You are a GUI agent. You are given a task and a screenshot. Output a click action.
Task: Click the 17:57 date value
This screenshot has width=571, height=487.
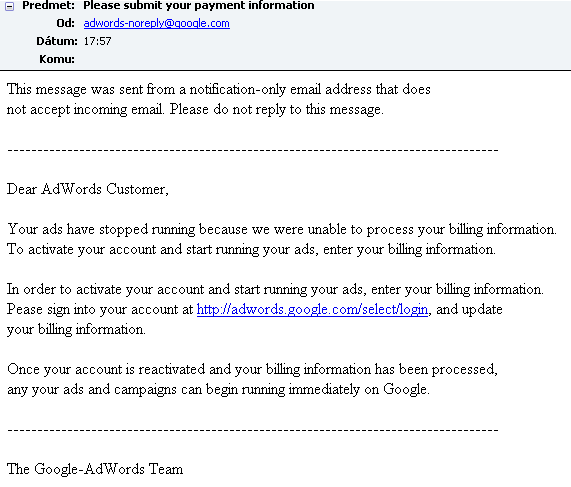pyautogui.click(x=97, y=41)
